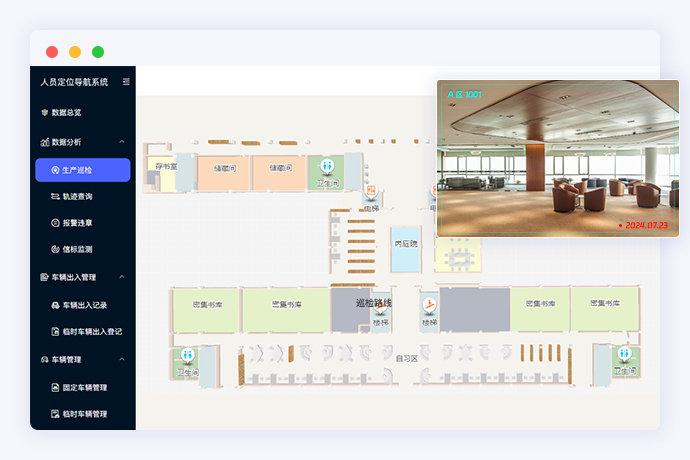
Task: Click the 数据分析 chart icon
Action: 44,142
